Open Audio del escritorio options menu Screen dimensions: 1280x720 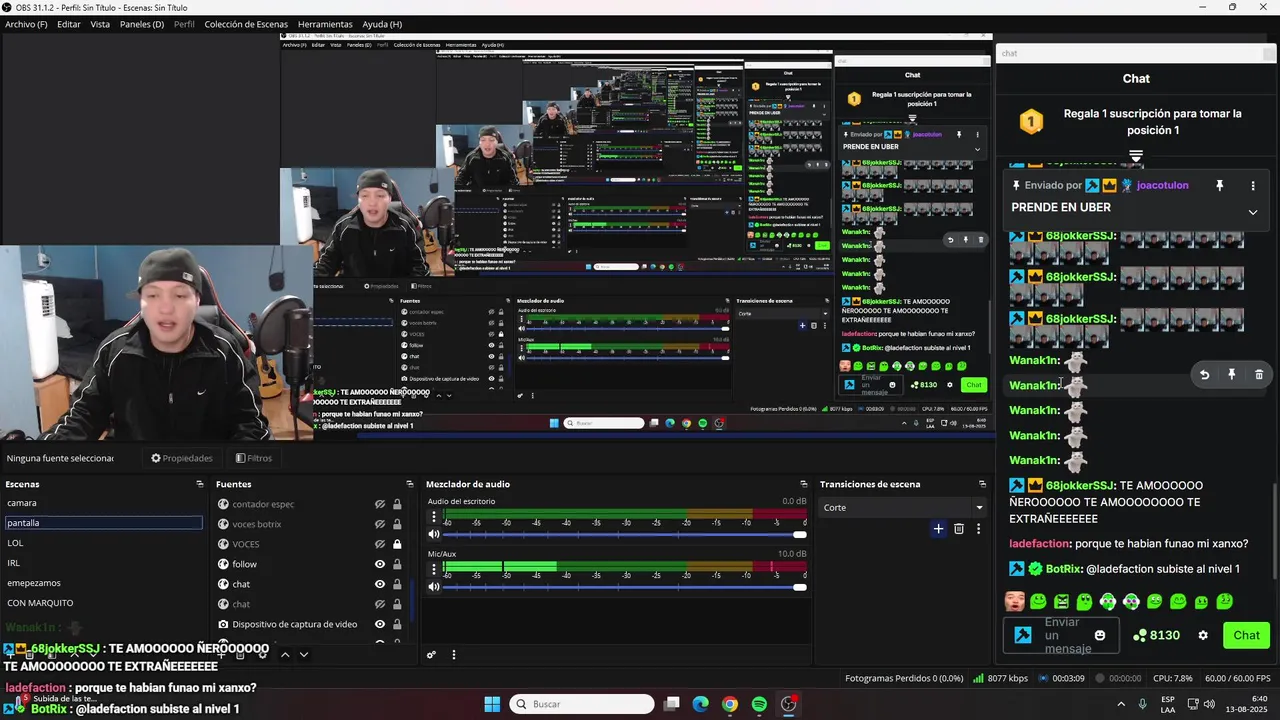click(x=434, y=517)
